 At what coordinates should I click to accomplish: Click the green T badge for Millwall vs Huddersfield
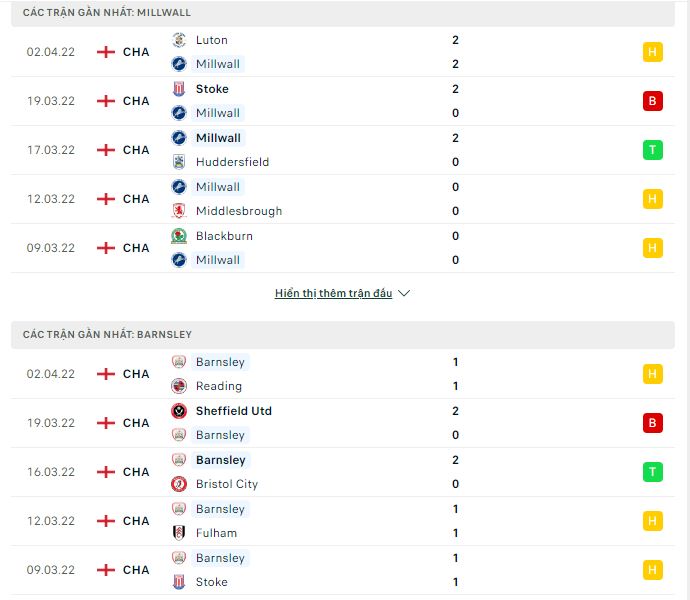pyautogui.click(x=652, y=150)
